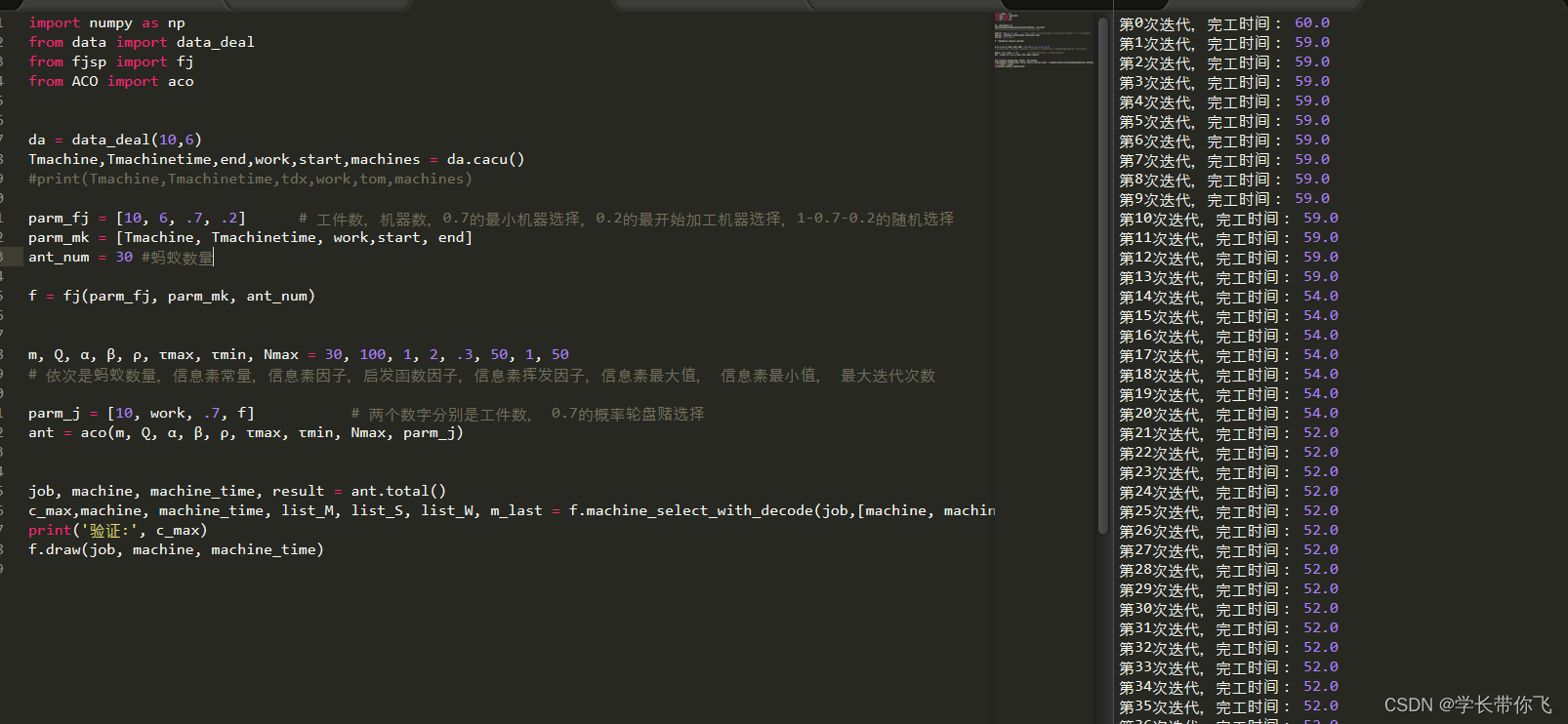Click the line ending 'ant.total()'
The image size is (1568, 724).
point(237,491)
